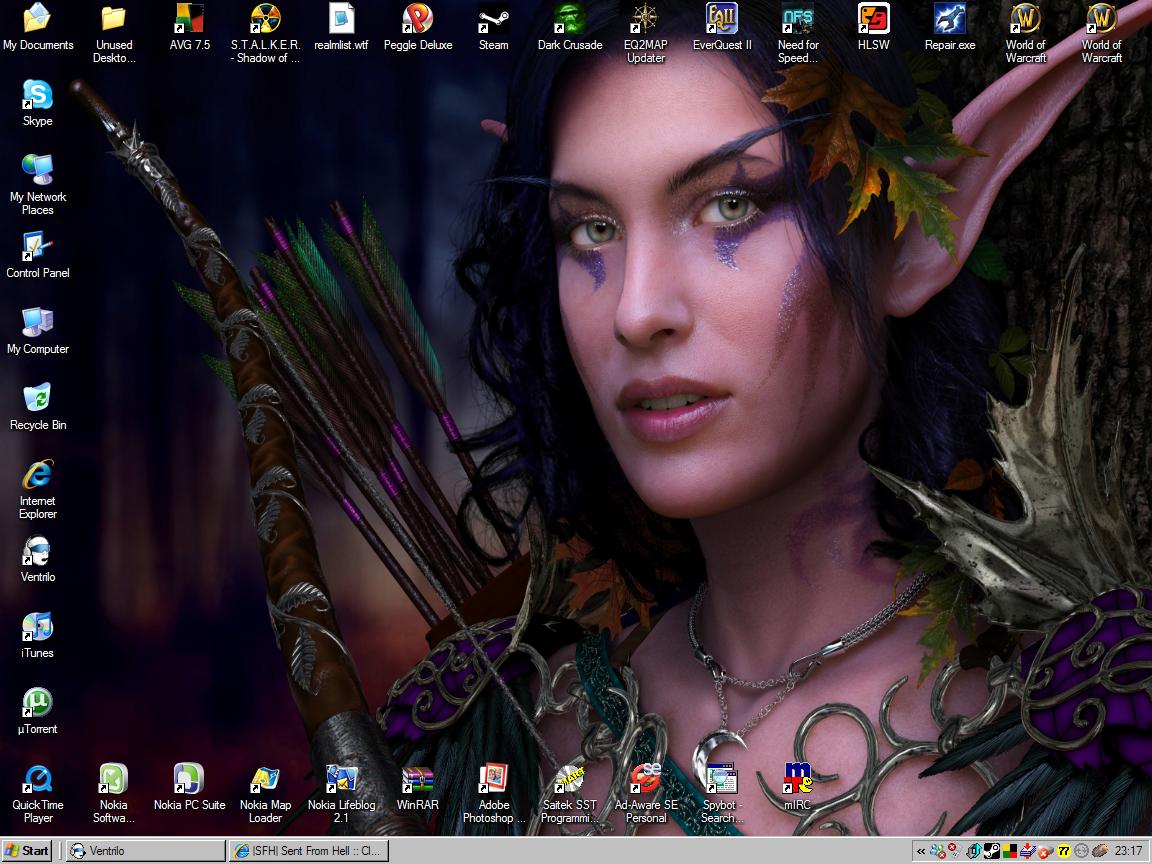1152x864 pixels.
Task: Select the µTorrent desktop shortcut
Action: [x=37, y=711]
